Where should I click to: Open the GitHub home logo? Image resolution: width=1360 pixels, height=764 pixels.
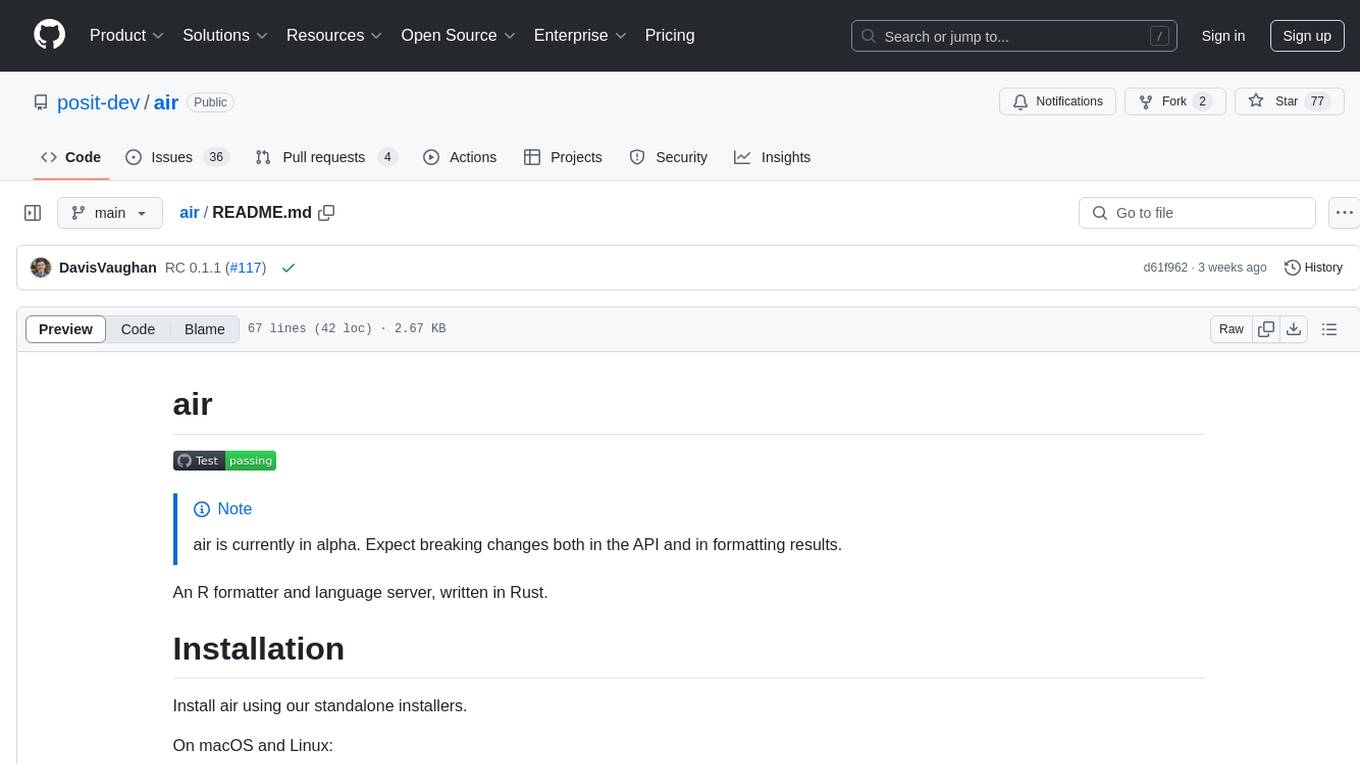click(x=49, y=35)
